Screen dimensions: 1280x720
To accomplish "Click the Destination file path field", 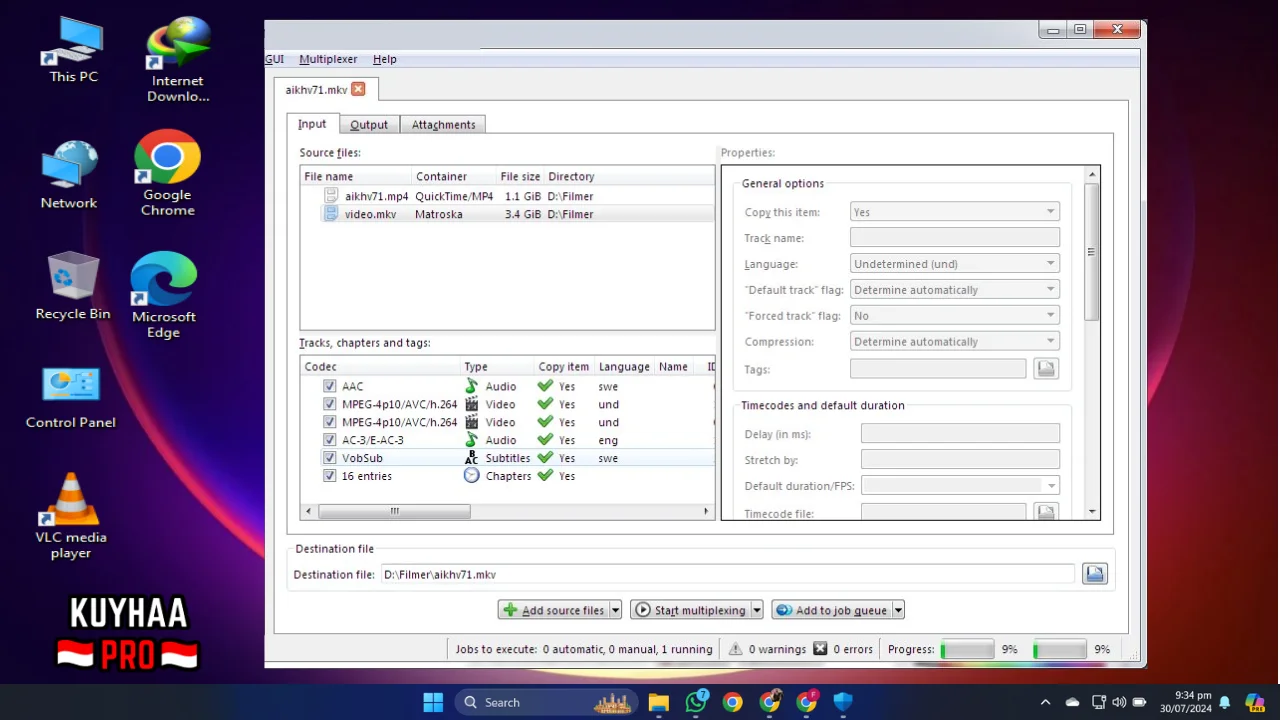I will (x=727, y=574).
